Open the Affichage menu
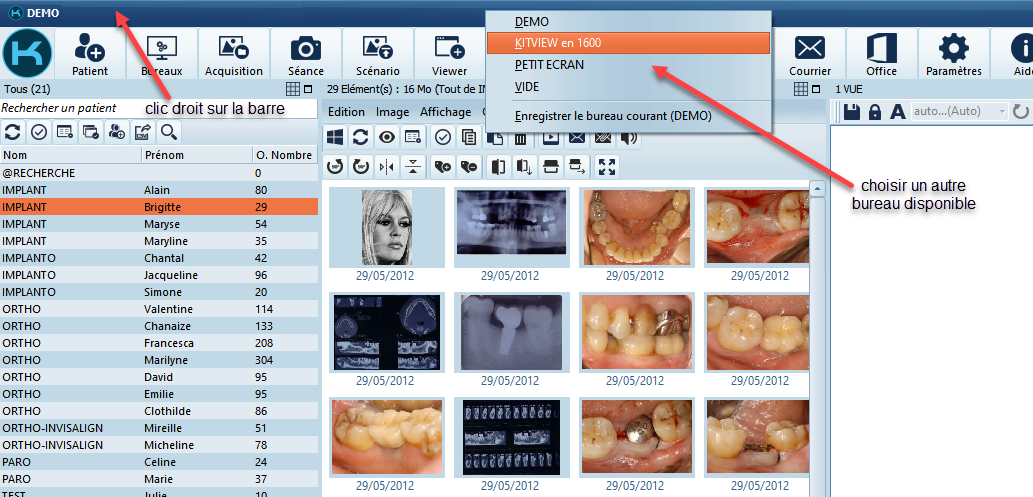The width and height of the screenshot is (1033, 497). pyautogui.click(x=445, y=112)
